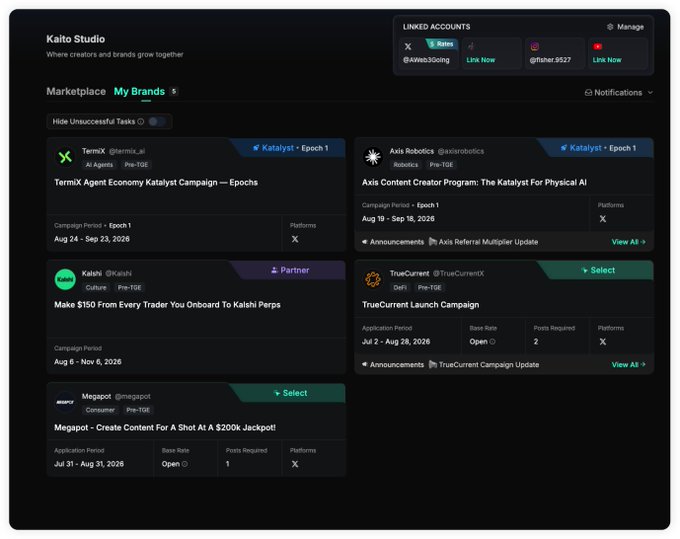
Task: Click the Notifications inbox icon
Action: [588, 92]
